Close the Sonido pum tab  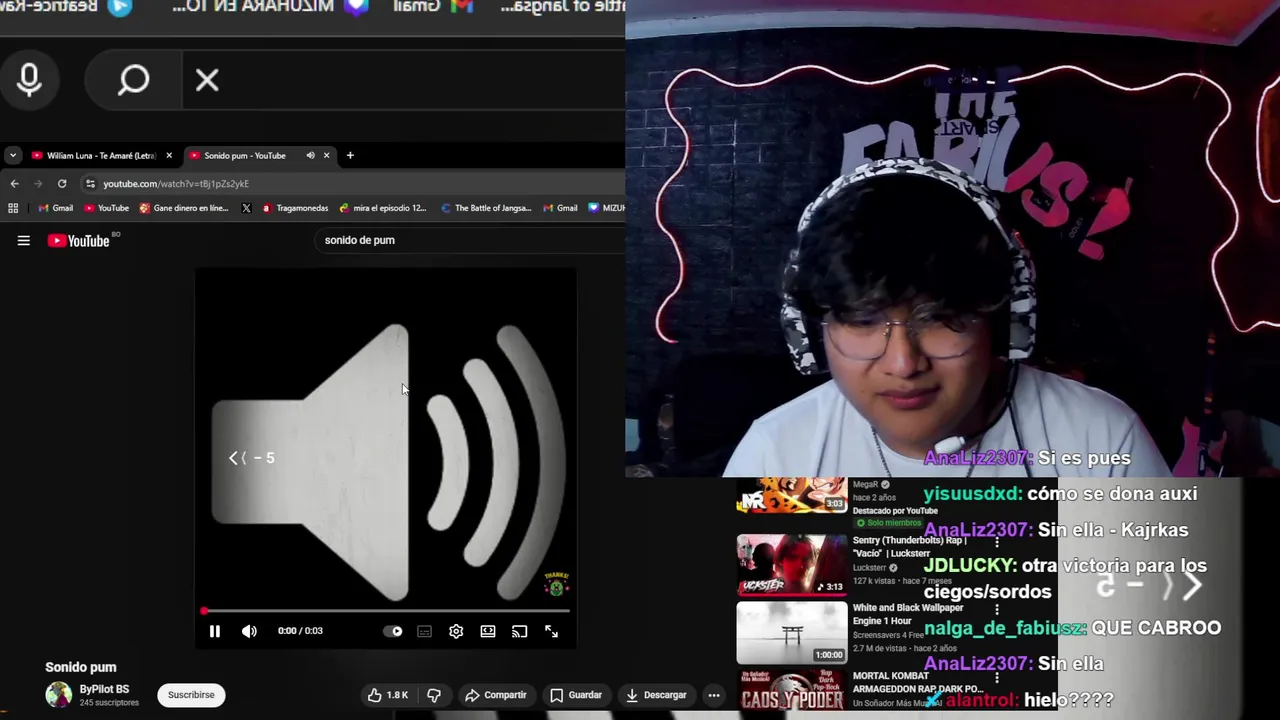(326, 156)
